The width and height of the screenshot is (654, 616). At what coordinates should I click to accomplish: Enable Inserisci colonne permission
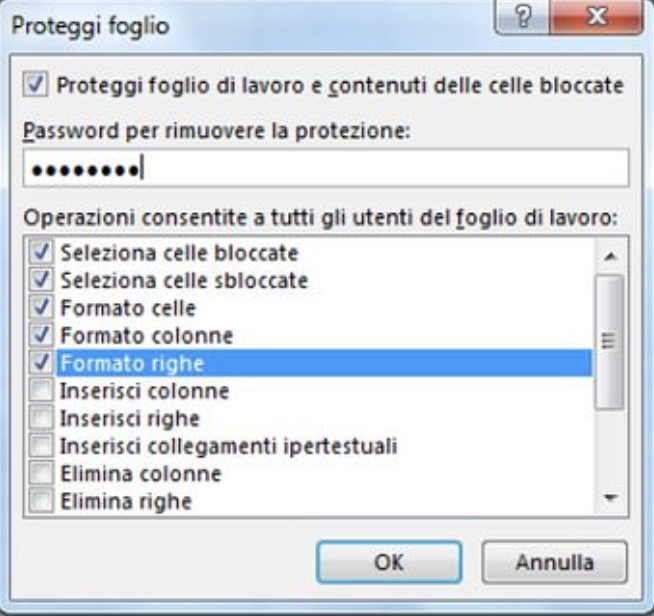pos(41,390)
